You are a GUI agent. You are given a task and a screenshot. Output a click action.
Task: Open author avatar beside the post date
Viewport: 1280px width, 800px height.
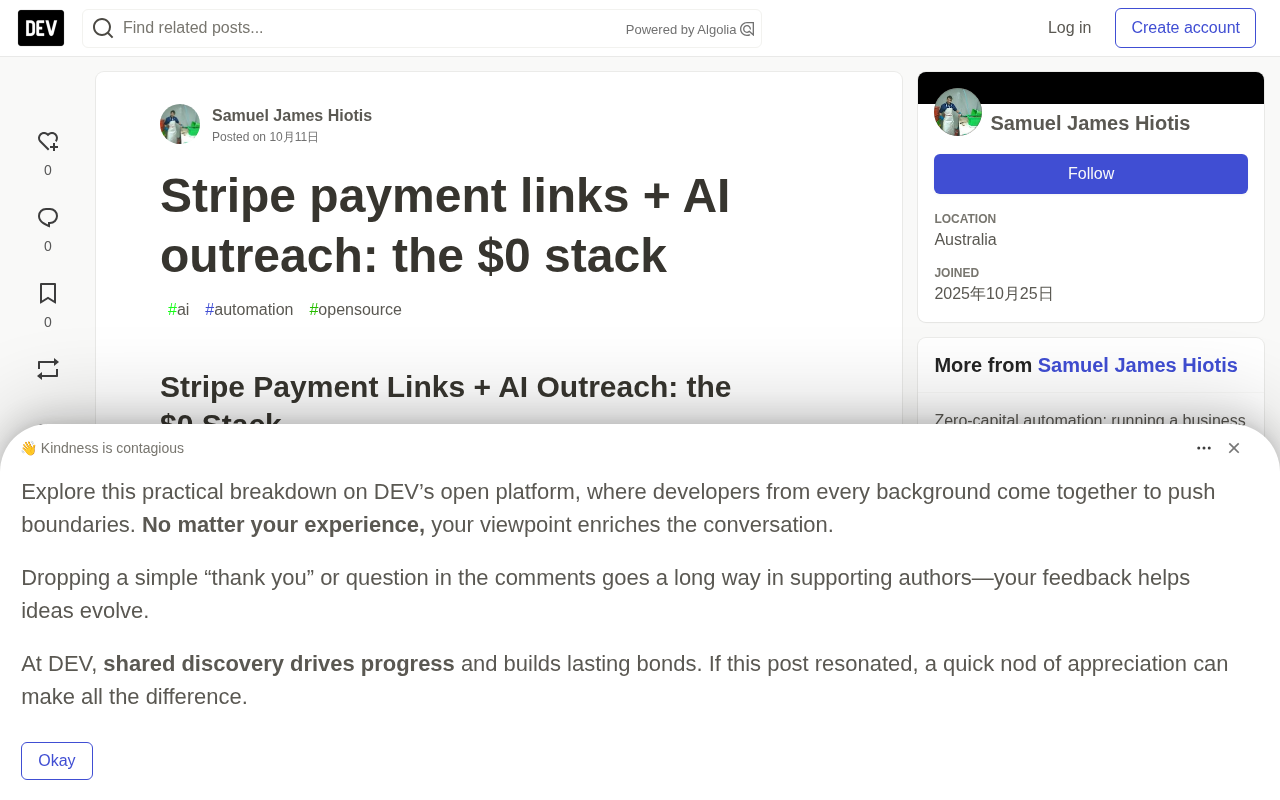click(180, 124)
